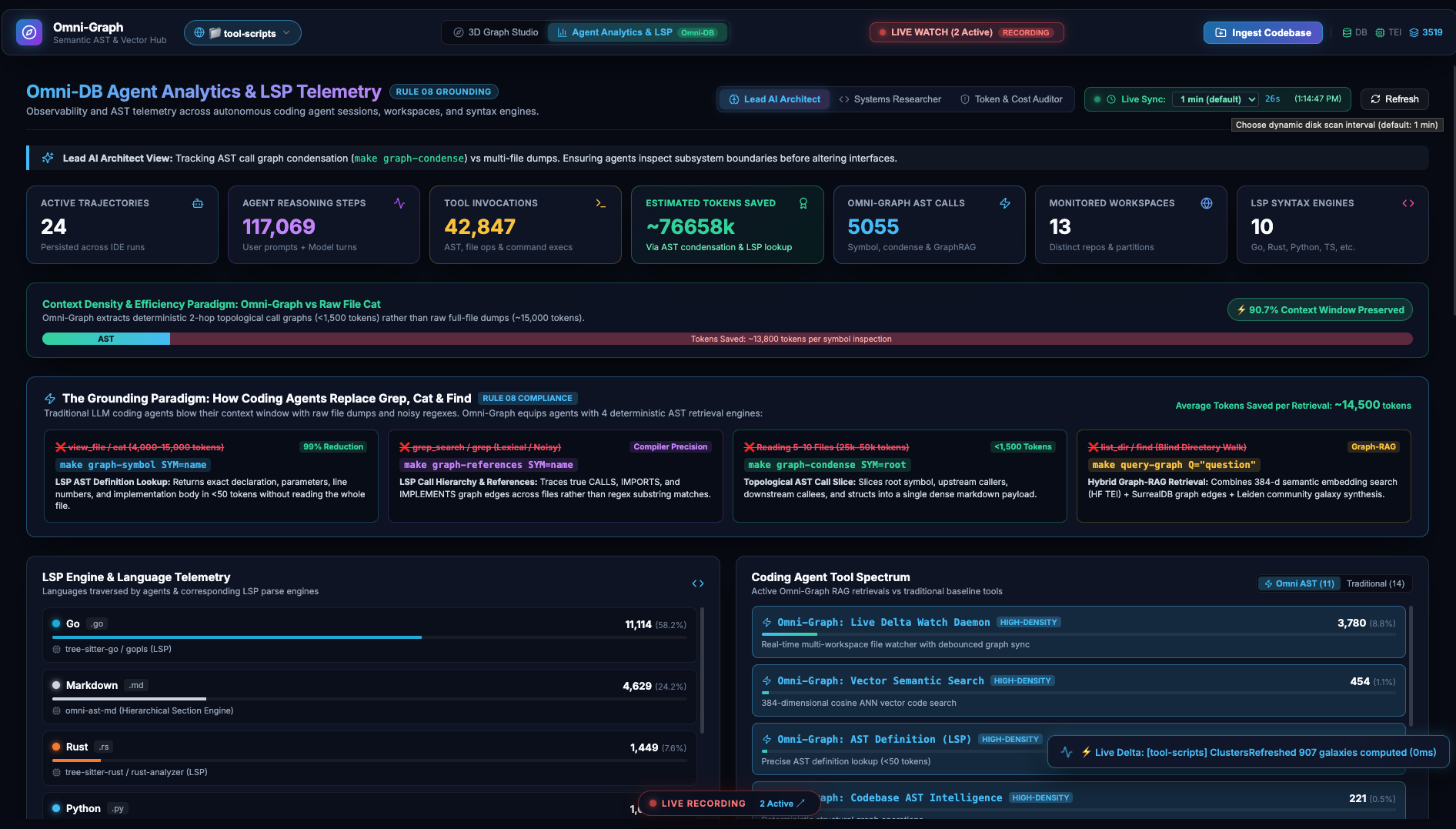Click the HIGH-DENSITY badge on Codebase AST Intelligence
Viewport: 1456px width, 829px height.
click(x=1040, y=798)
